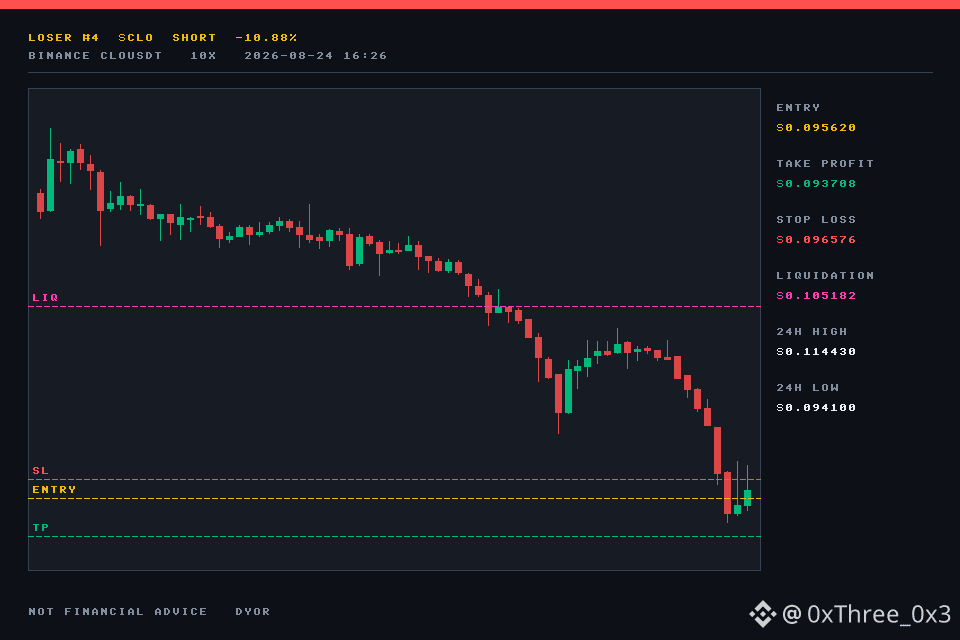The width and height of the screenshot is (960, 640).
Task: Click the SL line label on chart
Action: point(40,471)
